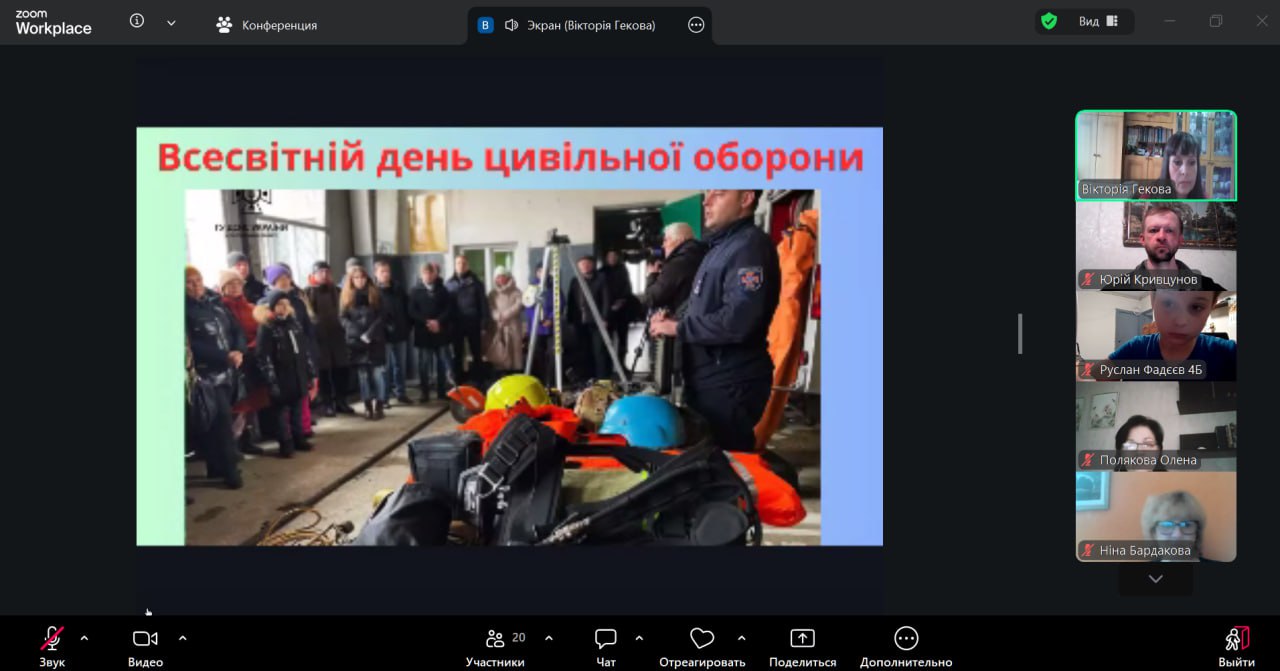Open screen share options ellipsis button
This screenshot has height=671, width=1280.
[696, 25]
